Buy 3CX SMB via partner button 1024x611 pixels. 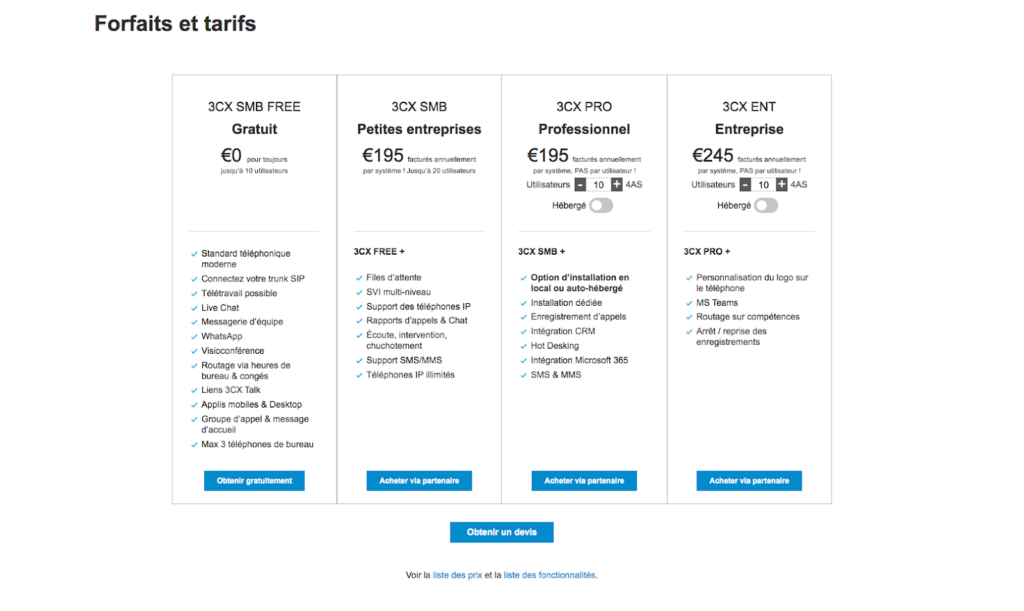point(419,481)
